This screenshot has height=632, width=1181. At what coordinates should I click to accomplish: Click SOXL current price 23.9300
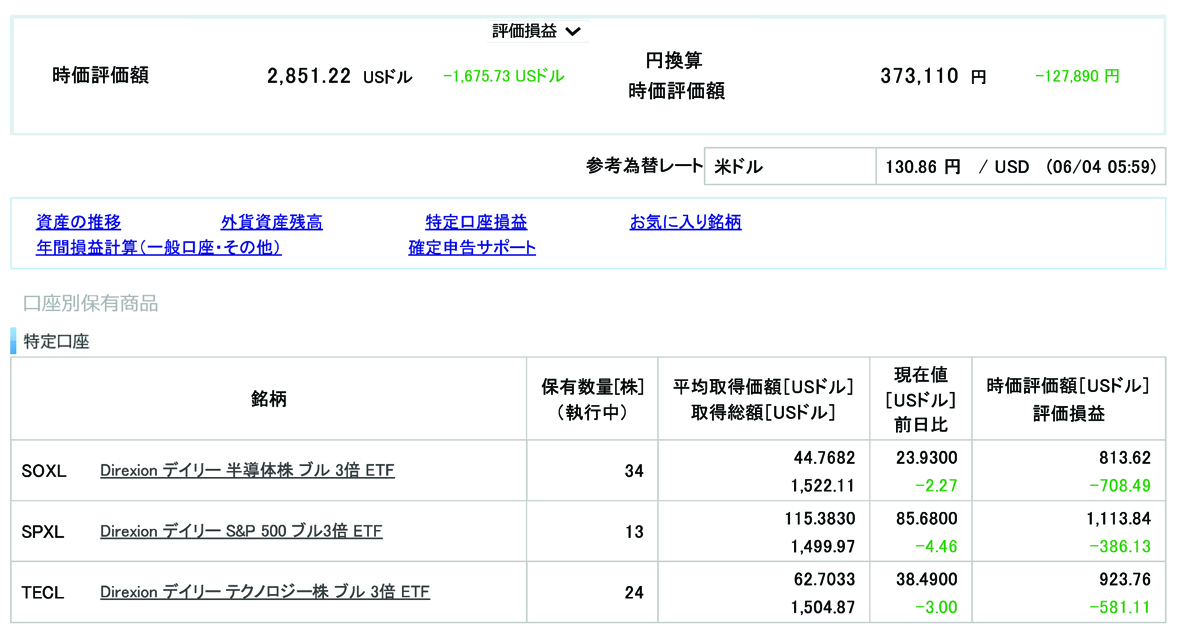pos(926,458)
